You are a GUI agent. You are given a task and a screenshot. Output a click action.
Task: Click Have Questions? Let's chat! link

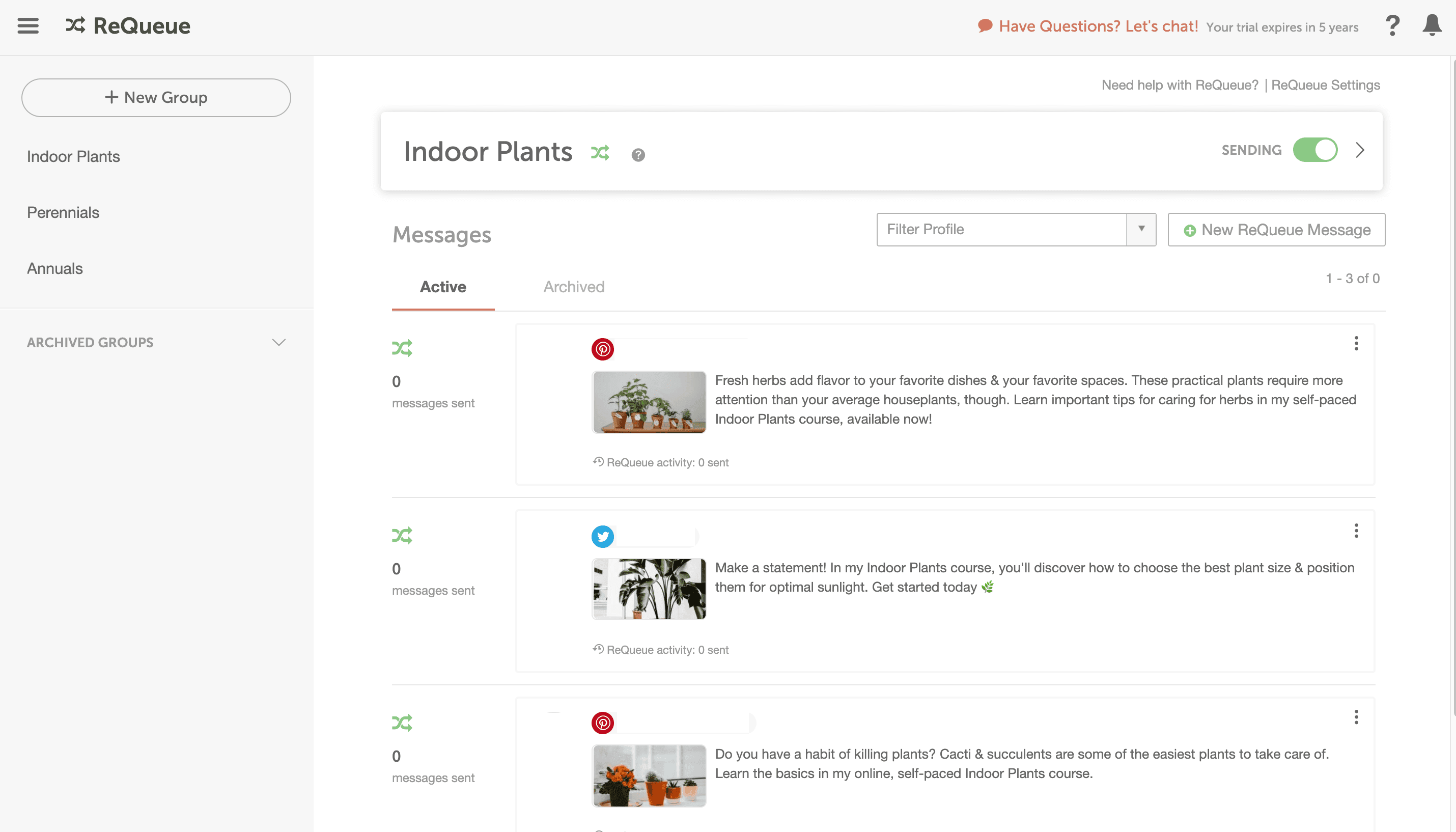1098,26
